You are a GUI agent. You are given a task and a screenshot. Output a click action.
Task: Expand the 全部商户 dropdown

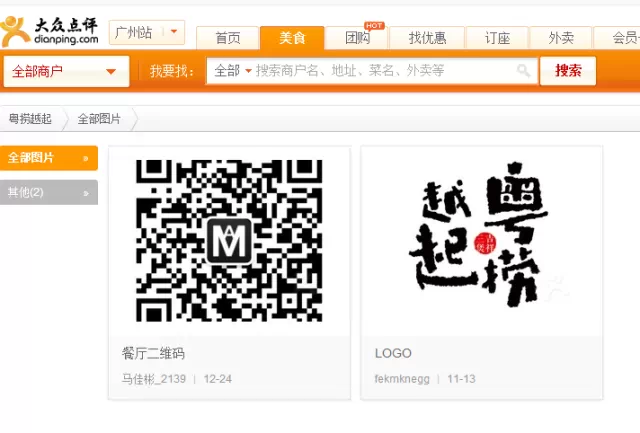[66, 71]
